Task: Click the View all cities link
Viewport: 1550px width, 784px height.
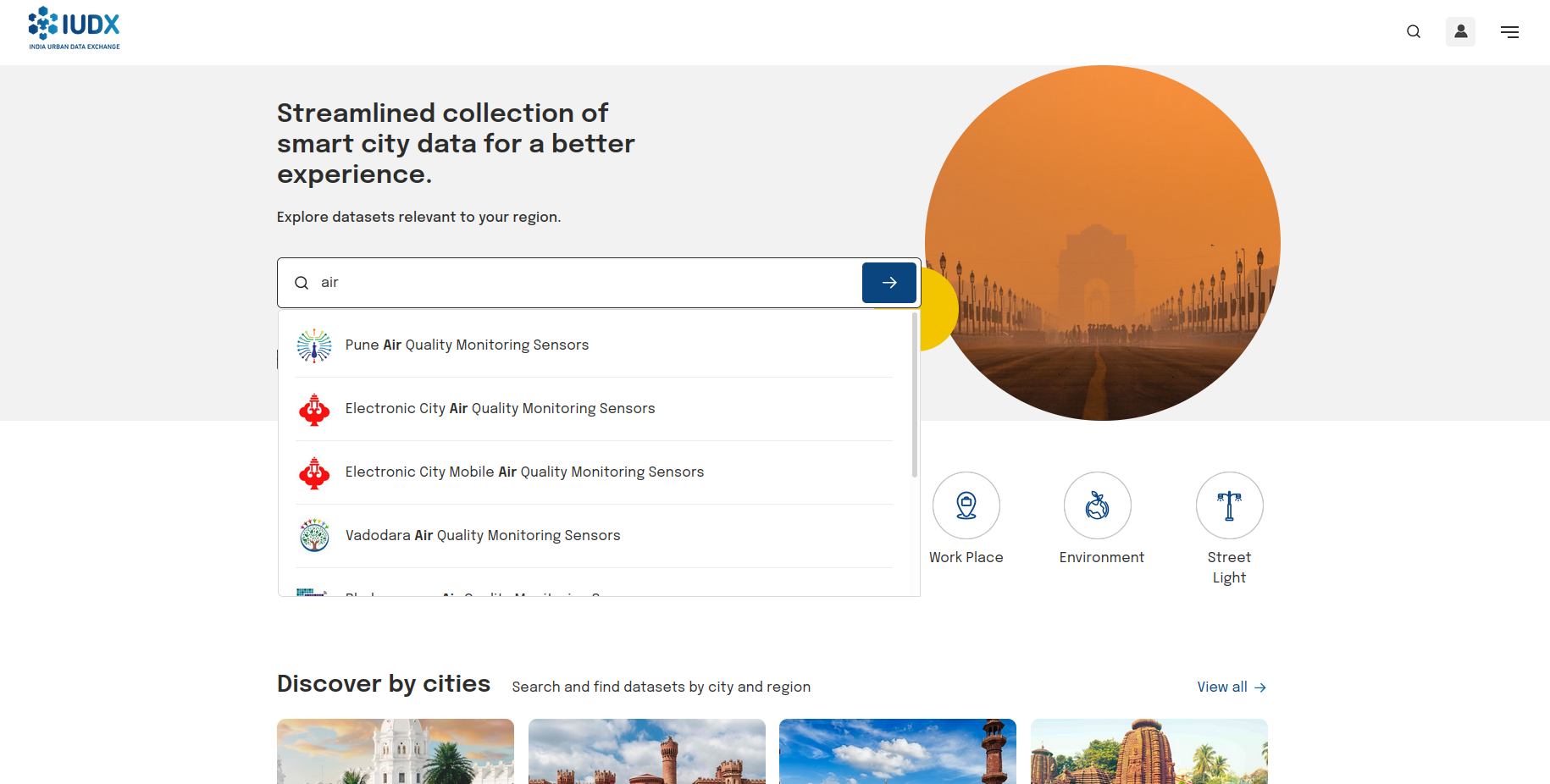Action: click(1232, 687)
